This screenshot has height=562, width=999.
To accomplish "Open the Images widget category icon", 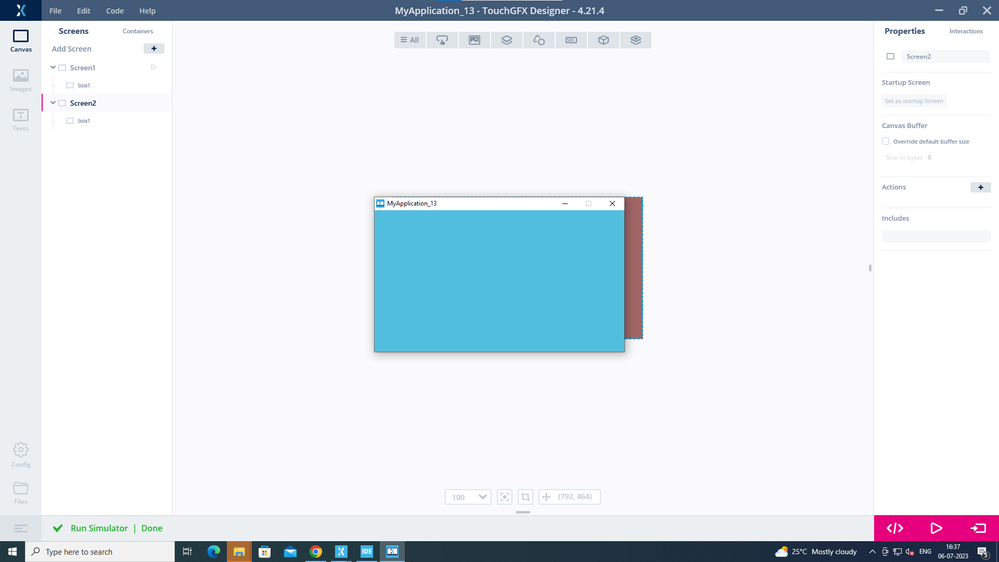I will (475, 40).
